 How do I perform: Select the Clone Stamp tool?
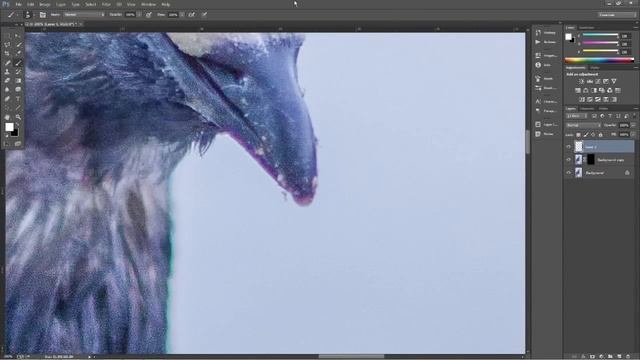[7, 71]
